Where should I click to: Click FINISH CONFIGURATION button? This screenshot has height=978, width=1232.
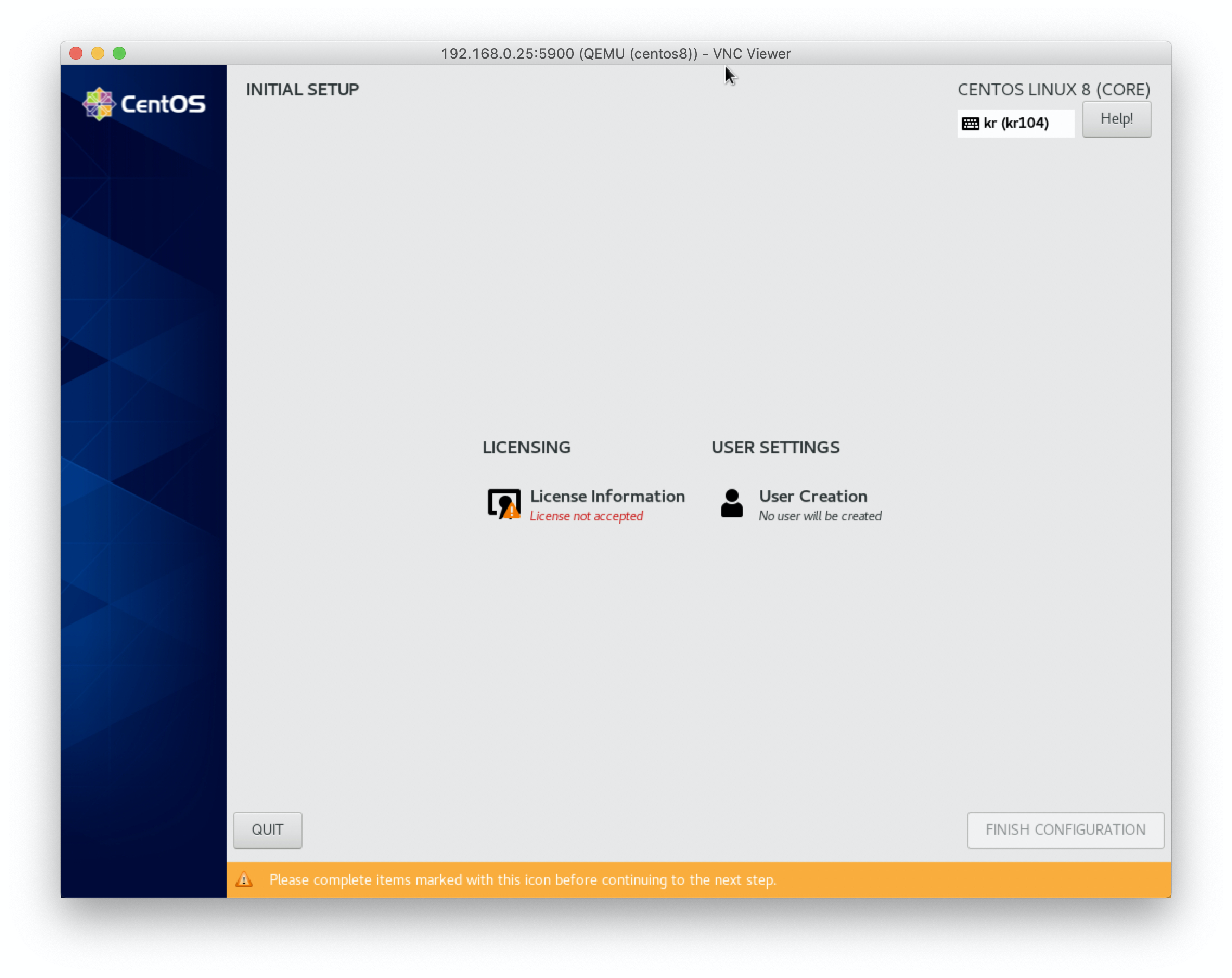pos(1064,829)
